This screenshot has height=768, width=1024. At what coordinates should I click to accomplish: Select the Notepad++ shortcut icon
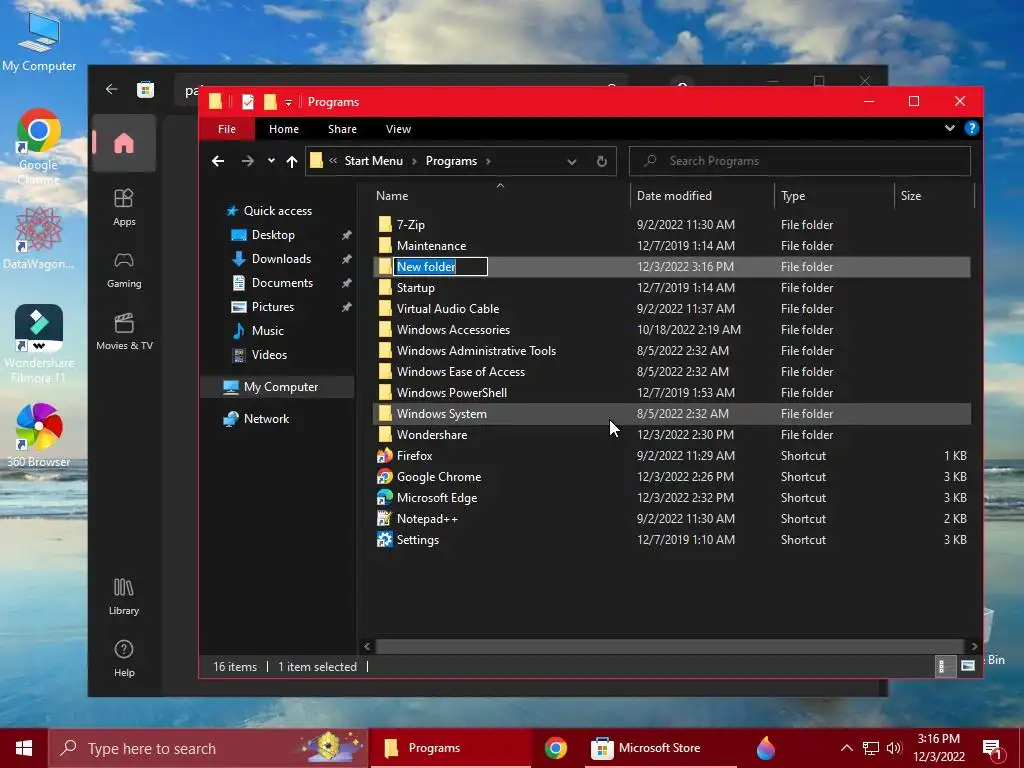coord(385,519)
